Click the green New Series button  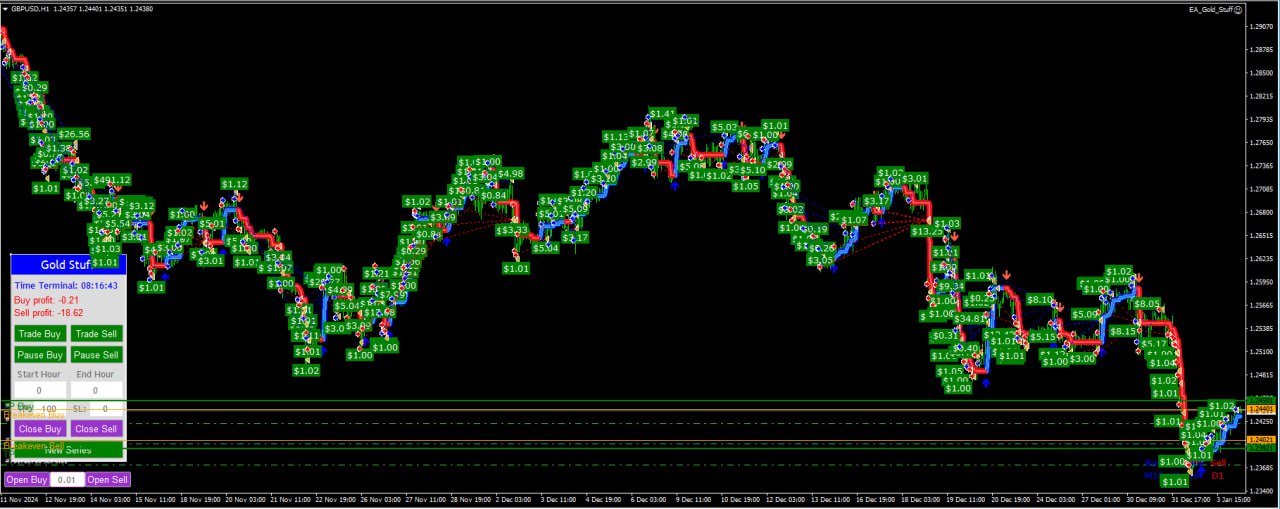[68, 450]
